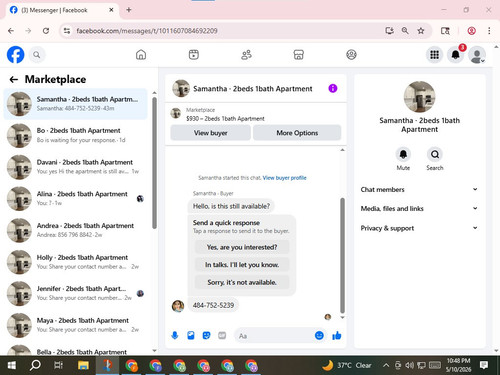Open Bo's 2beds 1bath conversation
Image resolution: width=500 pixels, height=375 pixels.
[x=75, y=135]
